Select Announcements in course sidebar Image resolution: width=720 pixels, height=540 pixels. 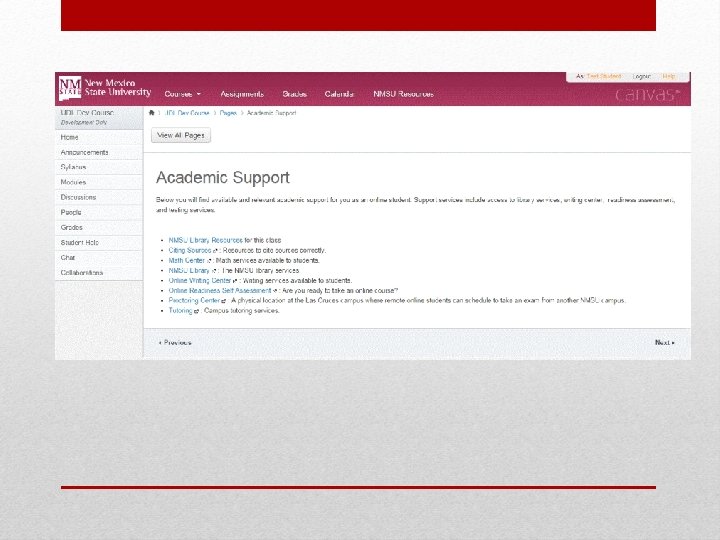click(x=84, y=152)
